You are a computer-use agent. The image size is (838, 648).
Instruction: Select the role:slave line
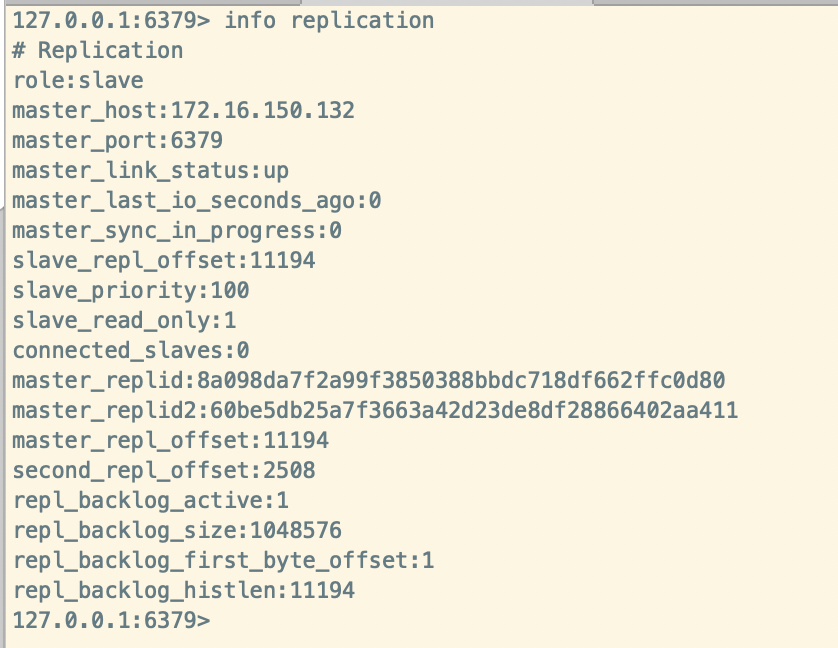78,81
